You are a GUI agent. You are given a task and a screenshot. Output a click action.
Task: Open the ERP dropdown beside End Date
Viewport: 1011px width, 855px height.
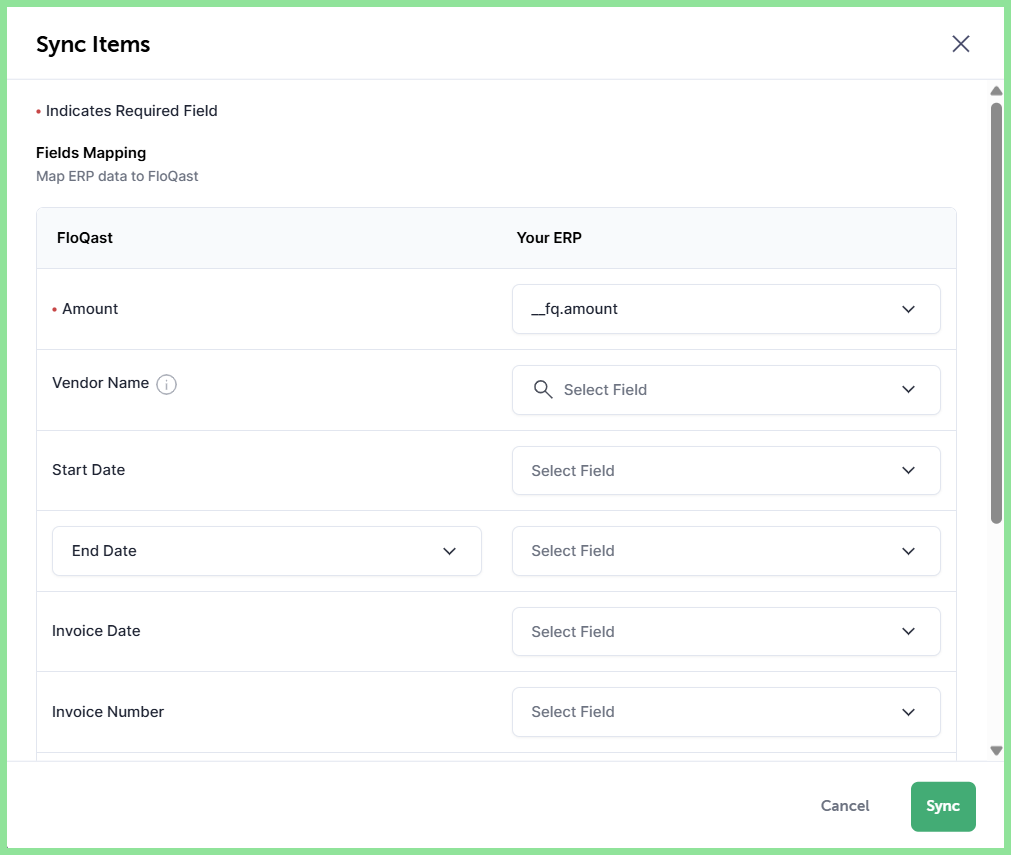[x=726, y=551]
